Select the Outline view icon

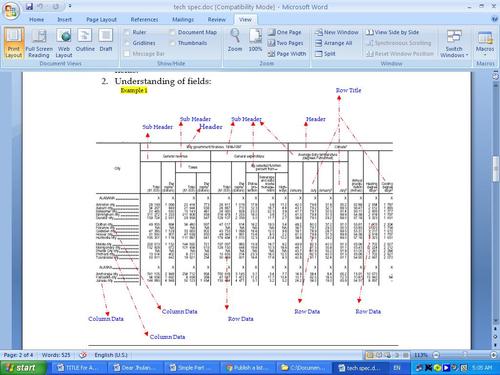point(85,40)
